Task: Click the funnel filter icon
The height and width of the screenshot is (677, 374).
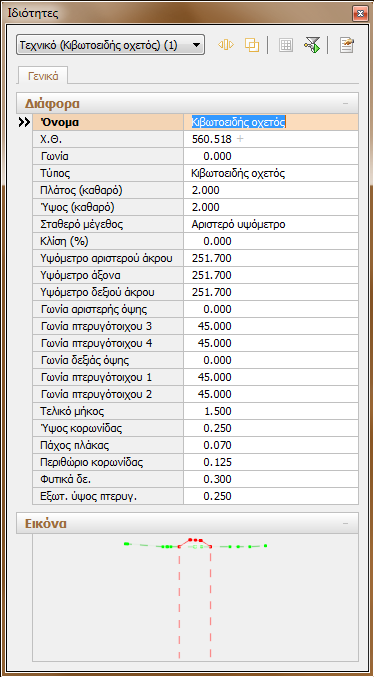Action: point(312,45)
